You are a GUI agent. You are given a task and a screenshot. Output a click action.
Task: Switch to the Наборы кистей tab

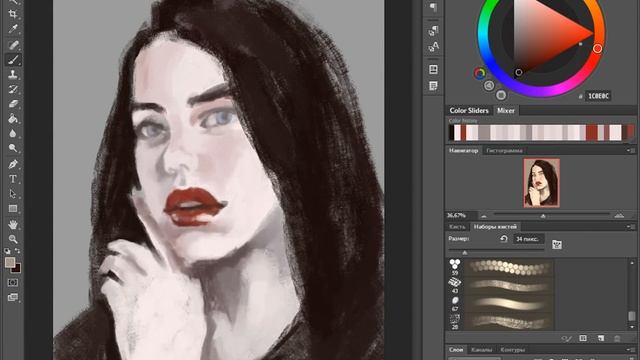click(x=495, y=227)
